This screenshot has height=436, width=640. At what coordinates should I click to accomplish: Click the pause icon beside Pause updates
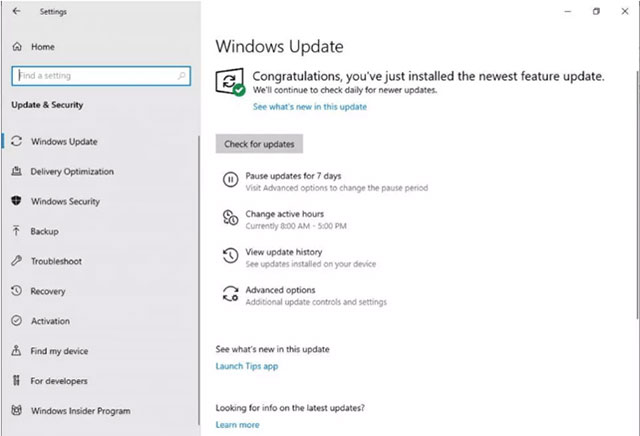point(230,180)
